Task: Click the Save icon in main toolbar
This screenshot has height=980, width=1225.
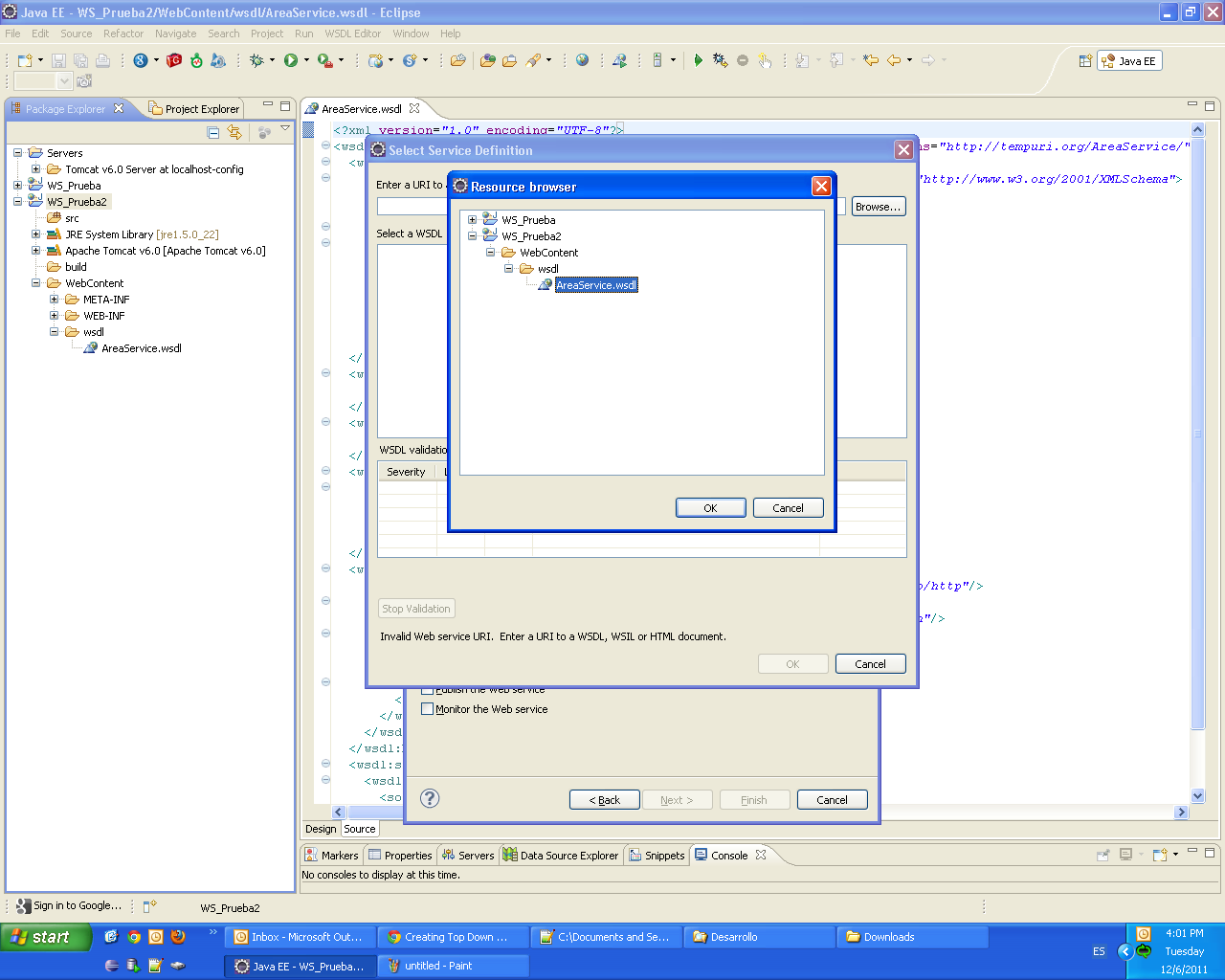Action: pyautogui.click(x=58, y=60)
